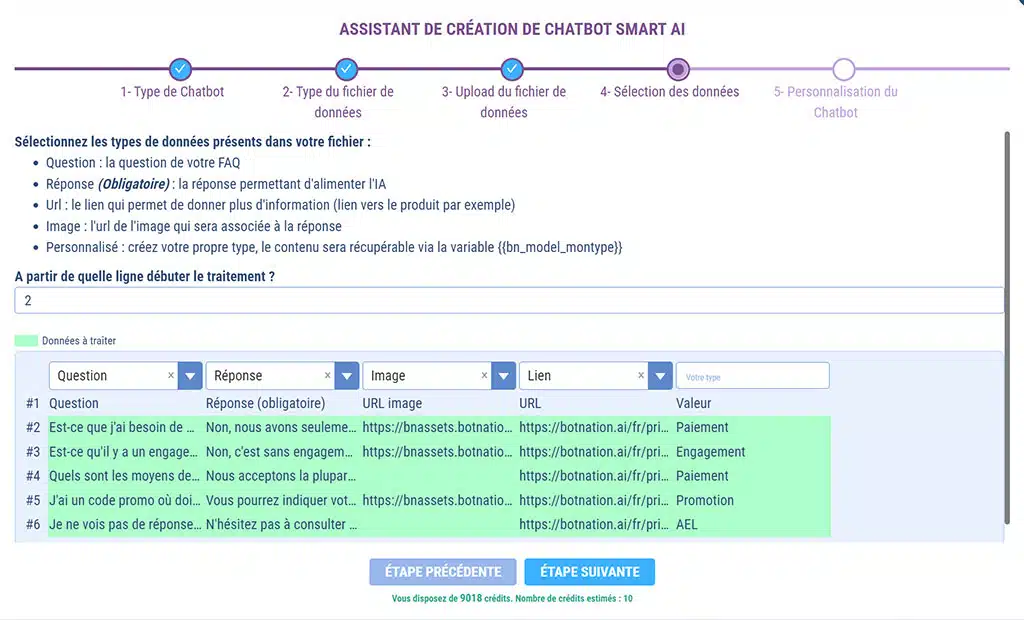Open the Question column type dropdown
The height and width of the screenshot is (620, 1024).
[x=190, y=376]
